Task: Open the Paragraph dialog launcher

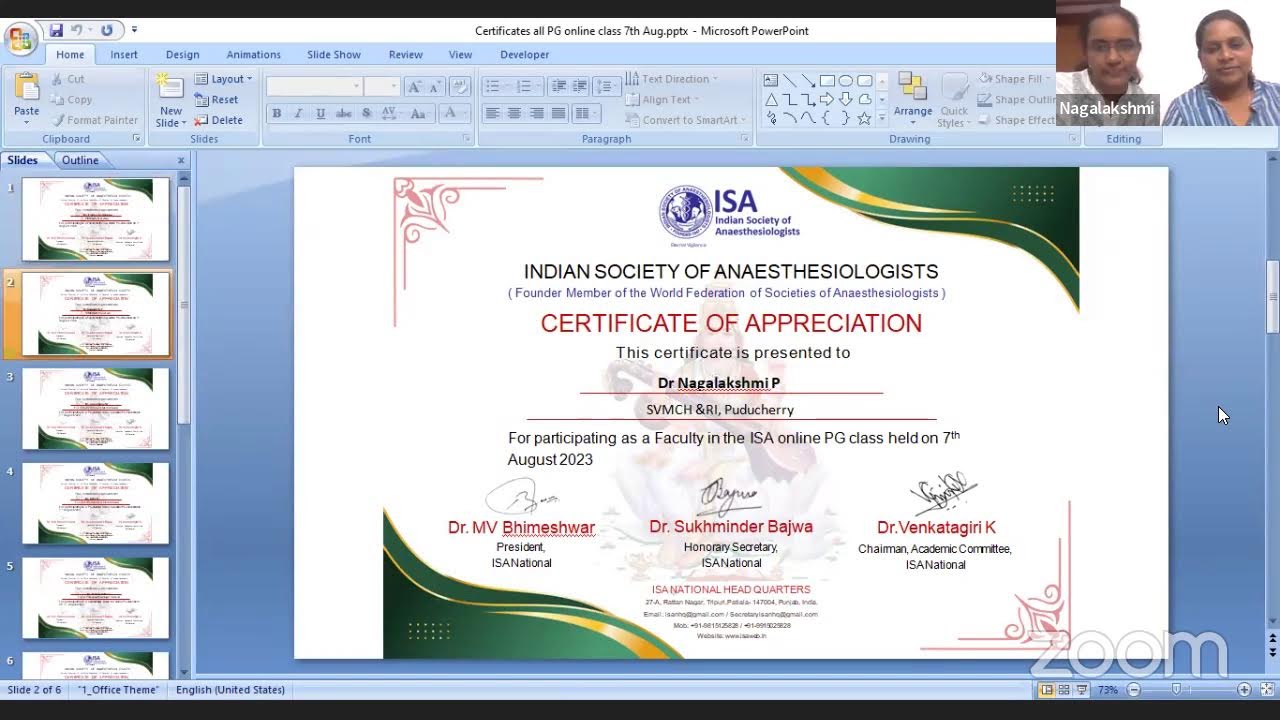Action: pos(746,139)
